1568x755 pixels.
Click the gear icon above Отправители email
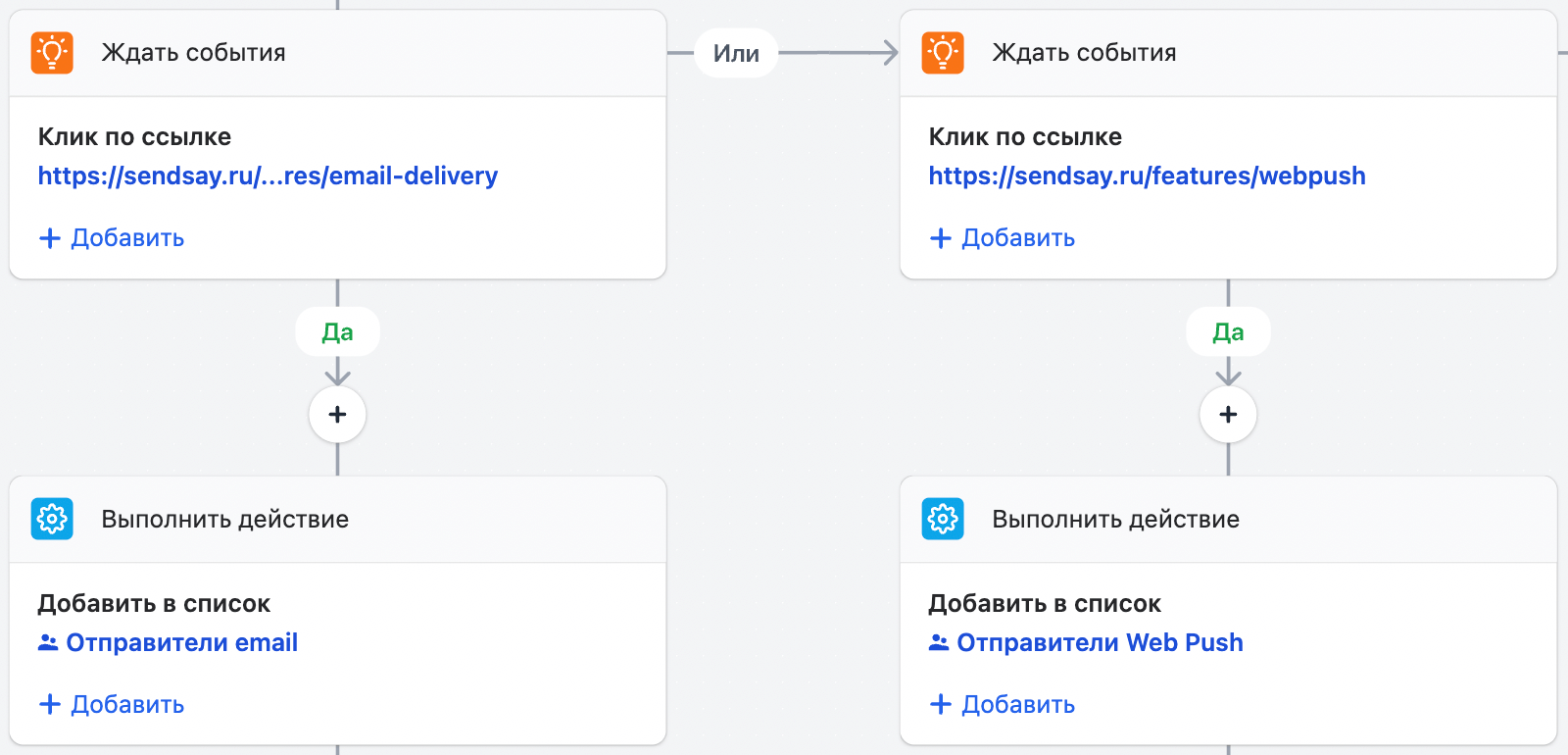[52, 519]
